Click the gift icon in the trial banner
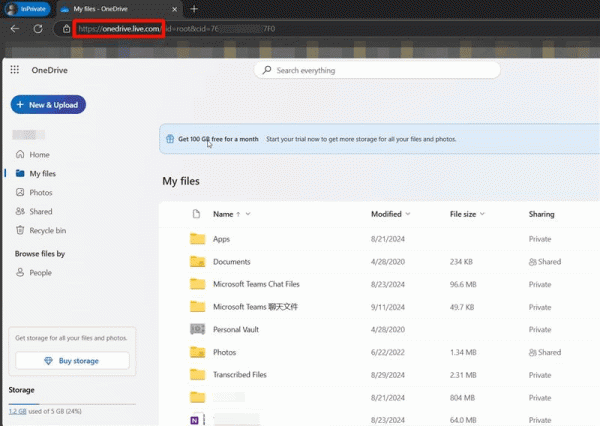This screenshot has height=426, width=600. tap(170, 139)
